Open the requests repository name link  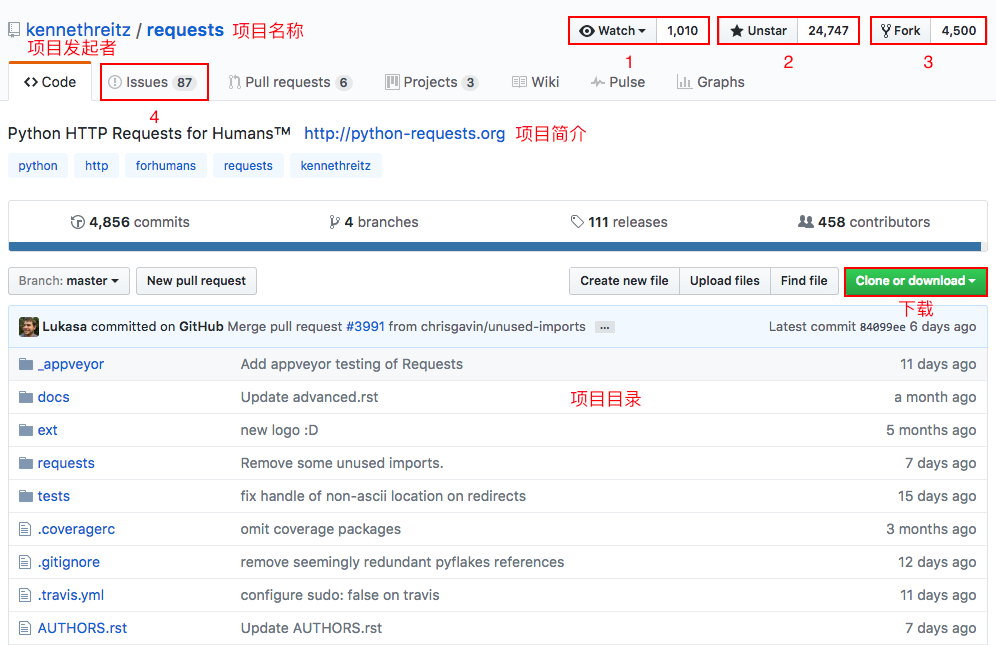(x=185, y=30)
